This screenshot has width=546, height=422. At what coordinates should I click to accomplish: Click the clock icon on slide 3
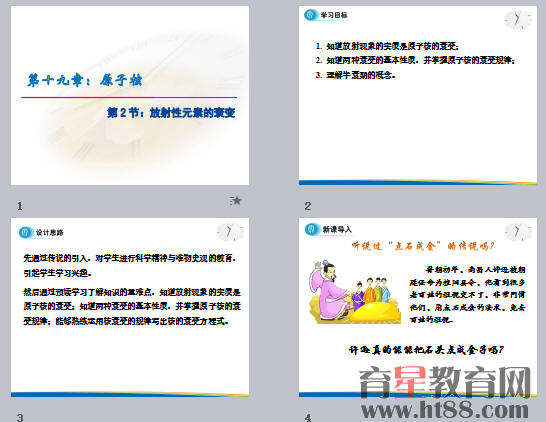click(x=230, y=232)
